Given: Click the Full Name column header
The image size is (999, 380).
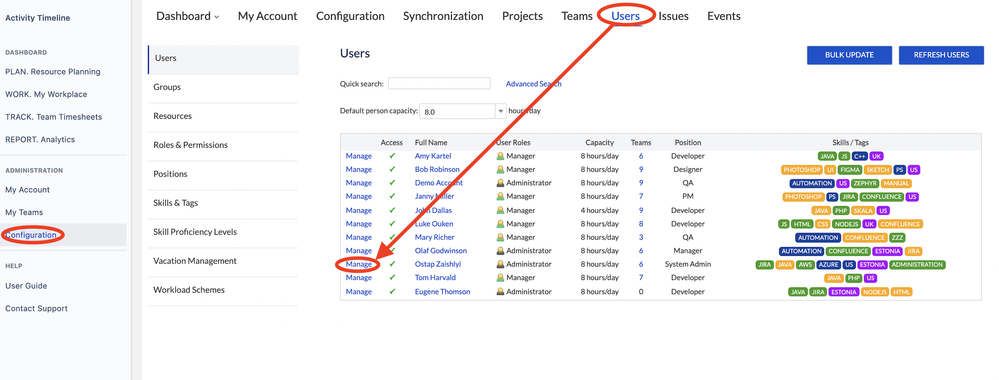Looking at the screenshot, I should pos(431,143).
